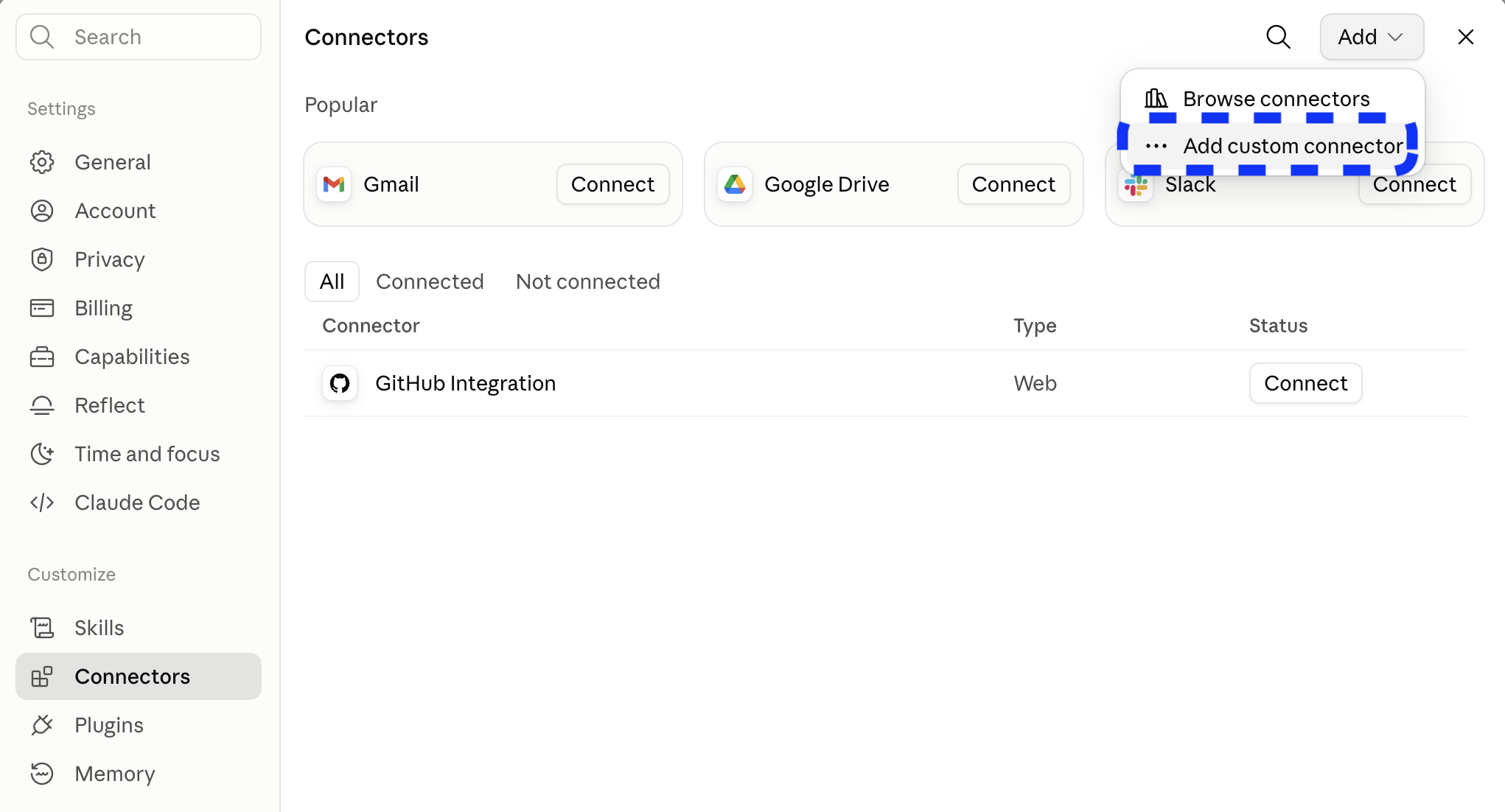Click the Account person icon
Viewport: 1505px width, 812px height.
click(x=42, y=211)
